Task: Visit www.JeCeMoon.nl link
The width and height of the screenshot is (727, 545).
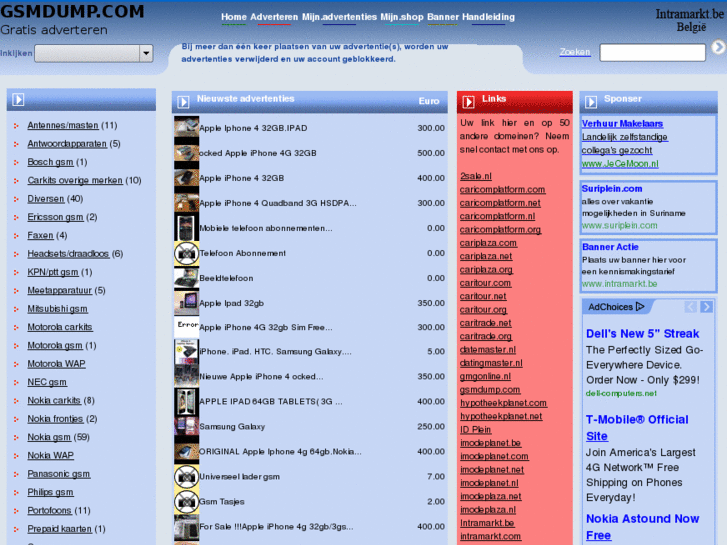Action: 620,164
